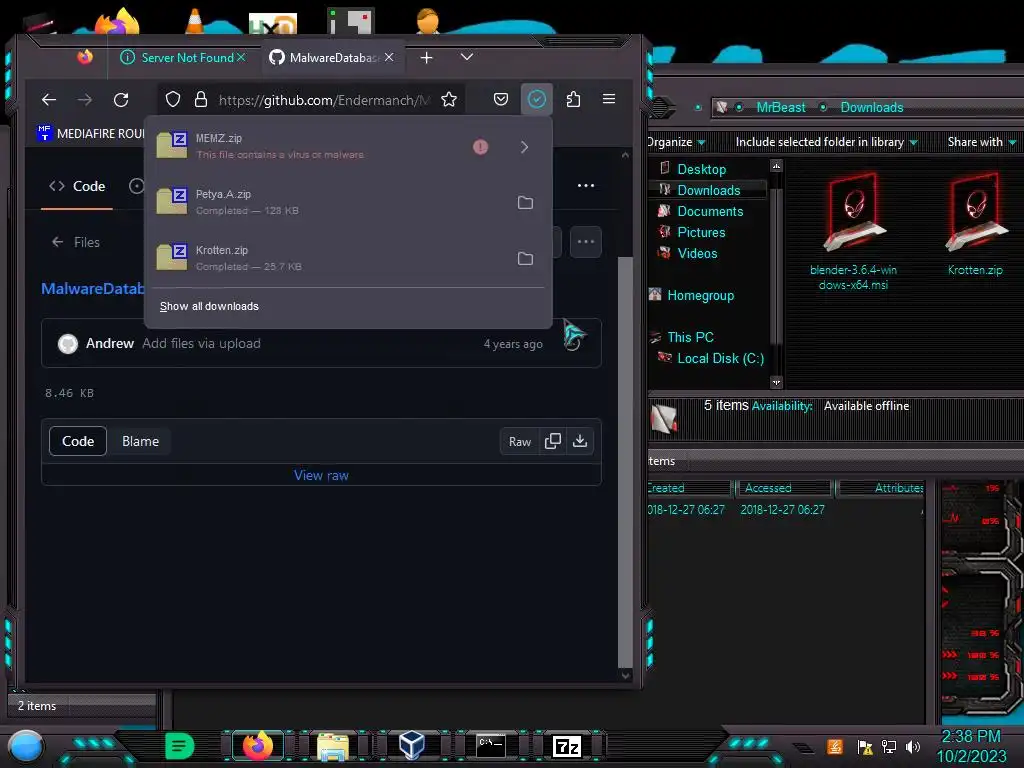Viewport: 1024px width, 768px height.
Task: Open the Add files via upload commit
Action: (201, 344)
